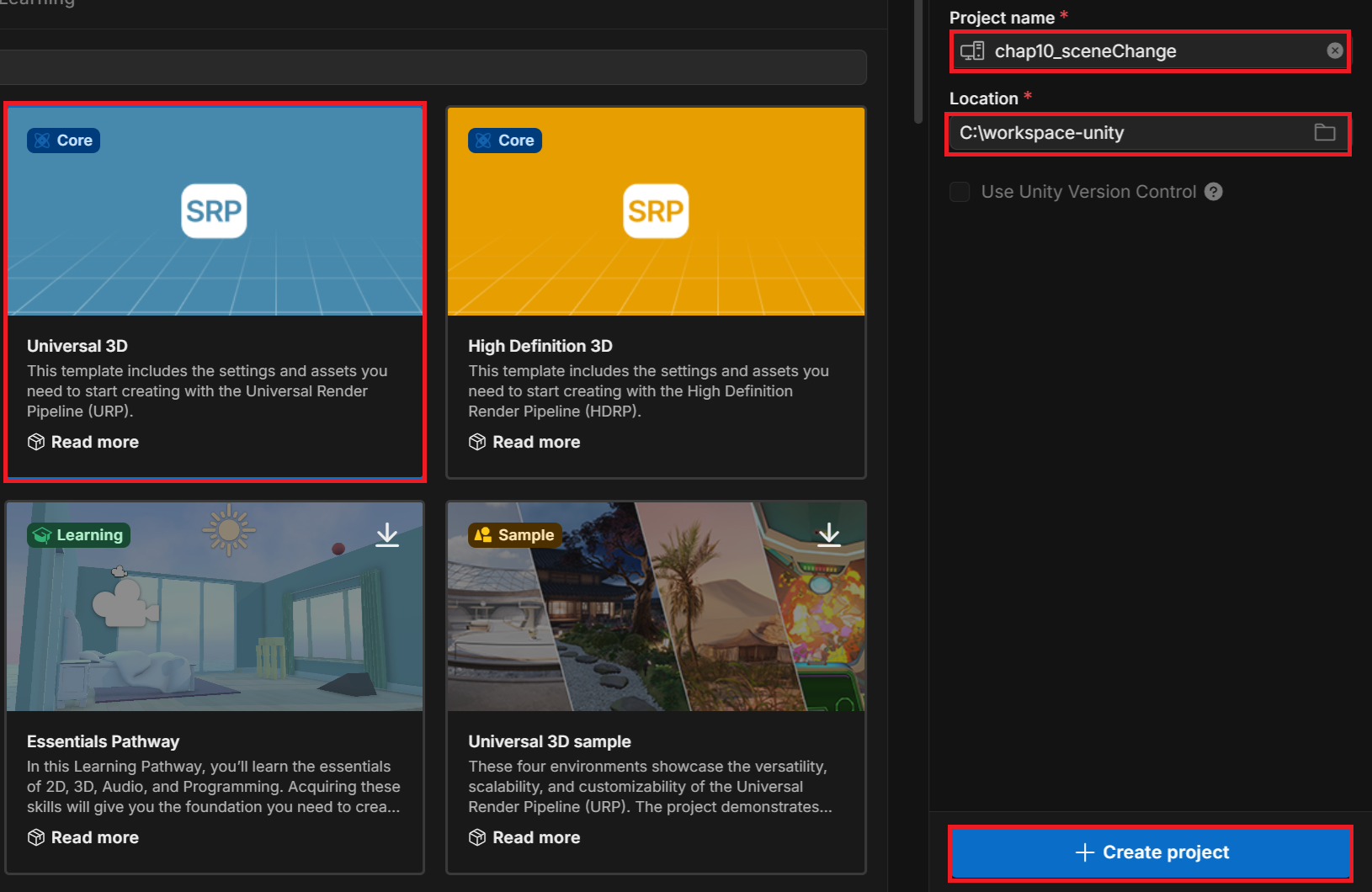
Task: Click the download icon on Essentials Pathway card
Action: 387,534
